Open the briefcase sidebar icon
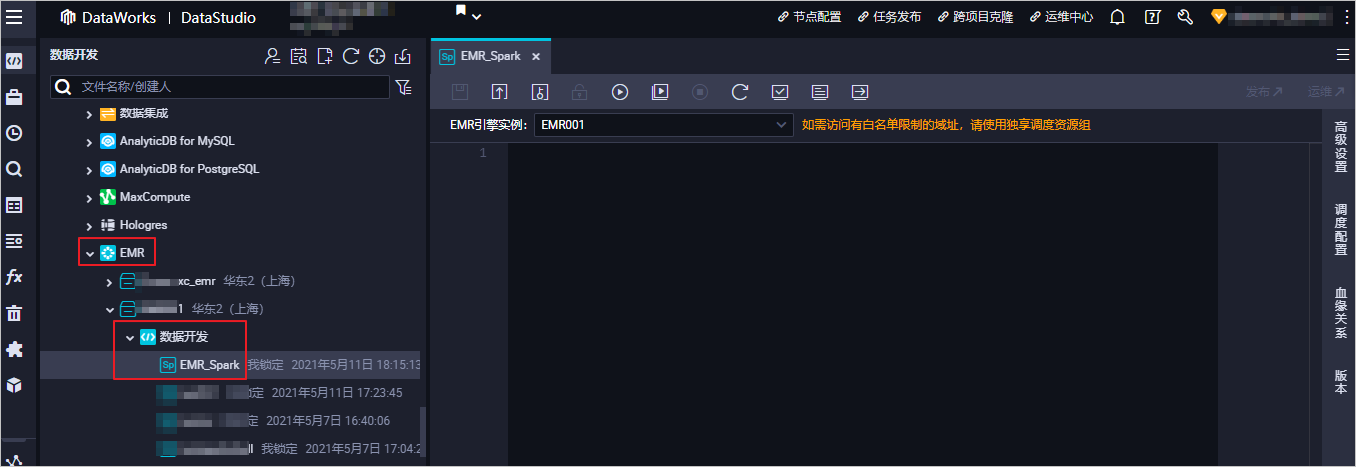The image size is (1356, 467). pos(14,97)
